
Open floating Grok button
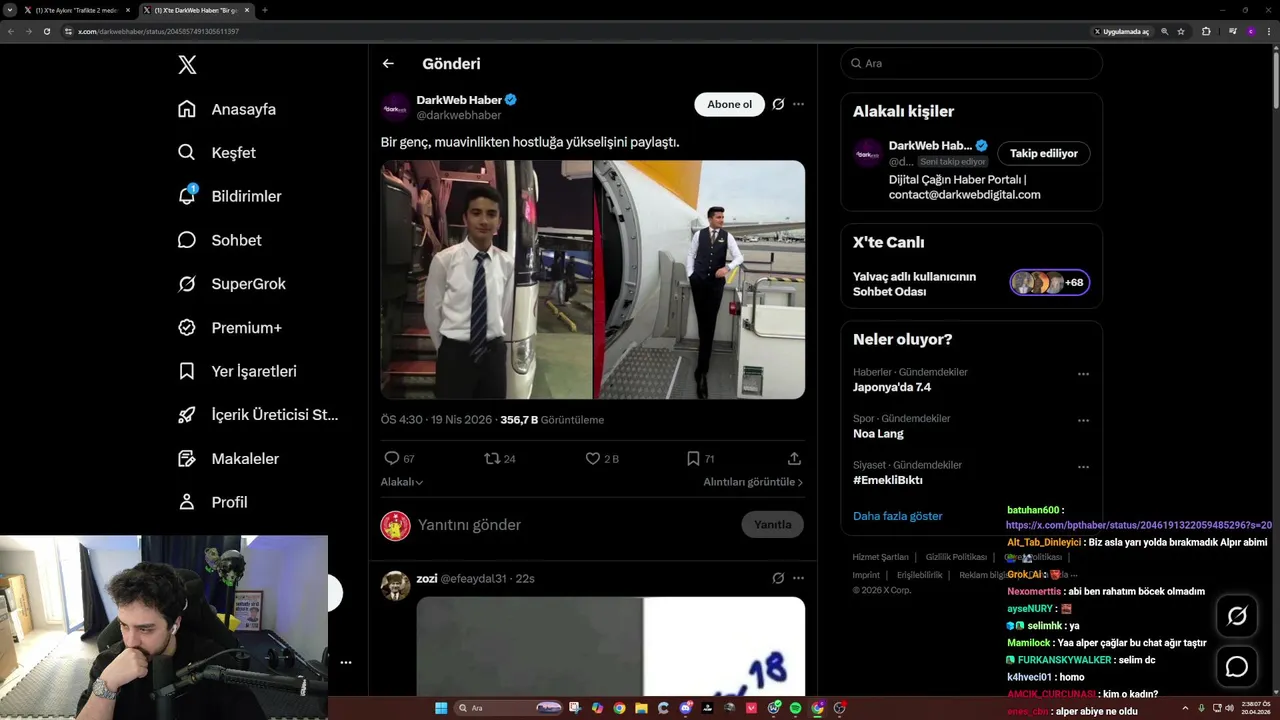pyautogui.click(x=1237, y=616)
